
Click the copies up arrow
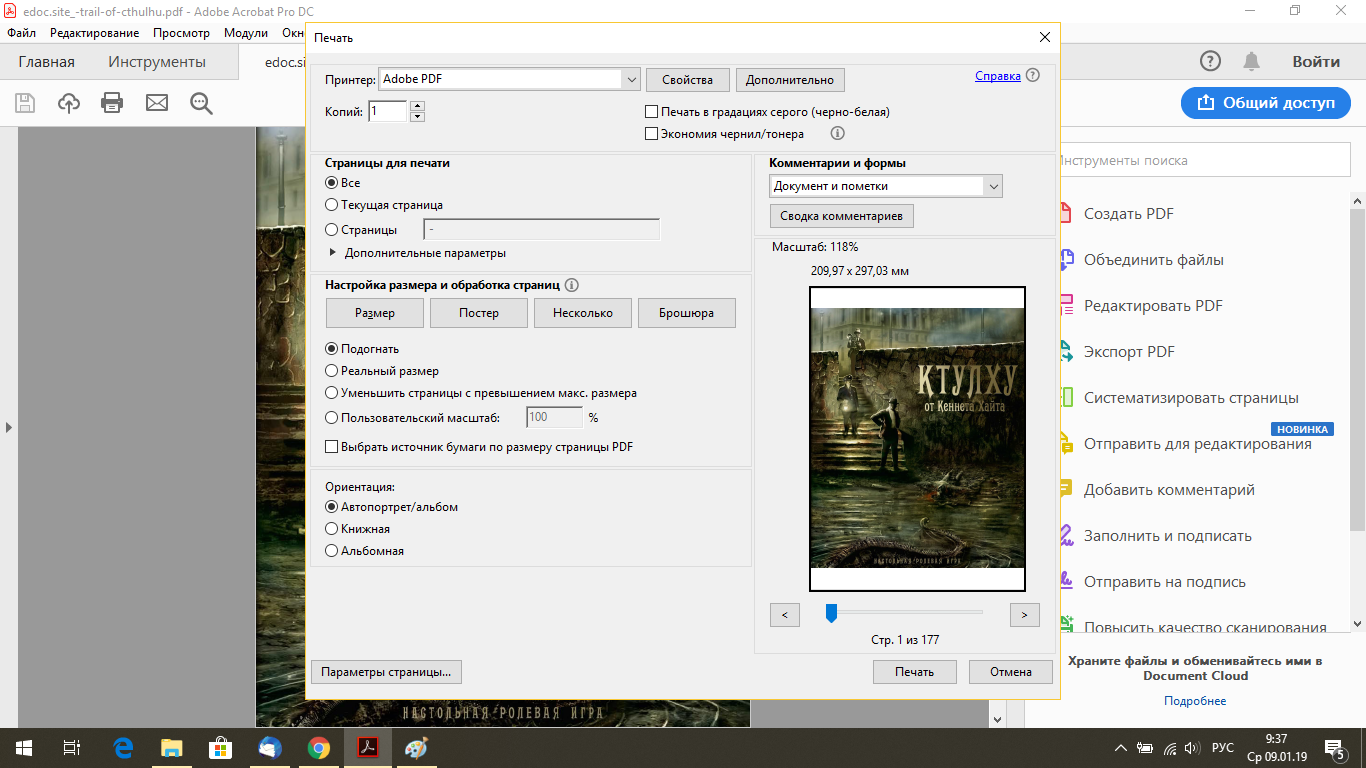tap(417, 106)
